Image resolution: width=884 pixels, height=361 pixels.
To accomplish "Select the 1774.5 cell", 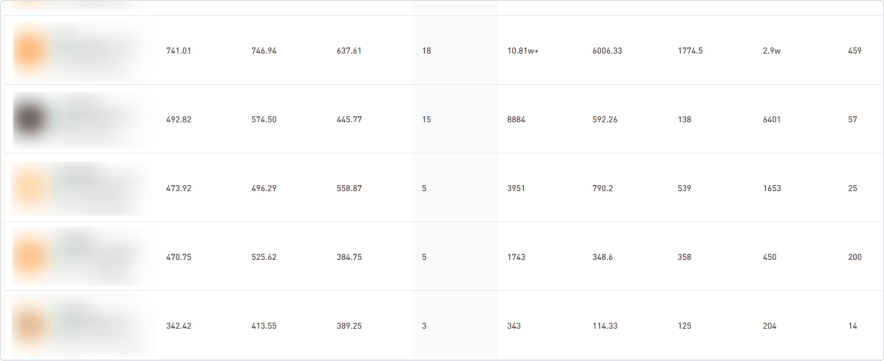I will (x=690, y=51).
